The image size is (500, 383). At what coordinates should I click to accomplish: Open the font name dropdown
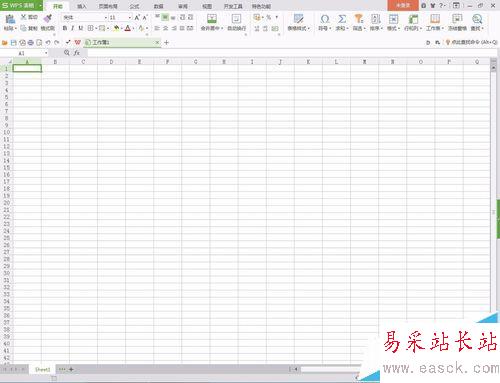tap(106, 17)
